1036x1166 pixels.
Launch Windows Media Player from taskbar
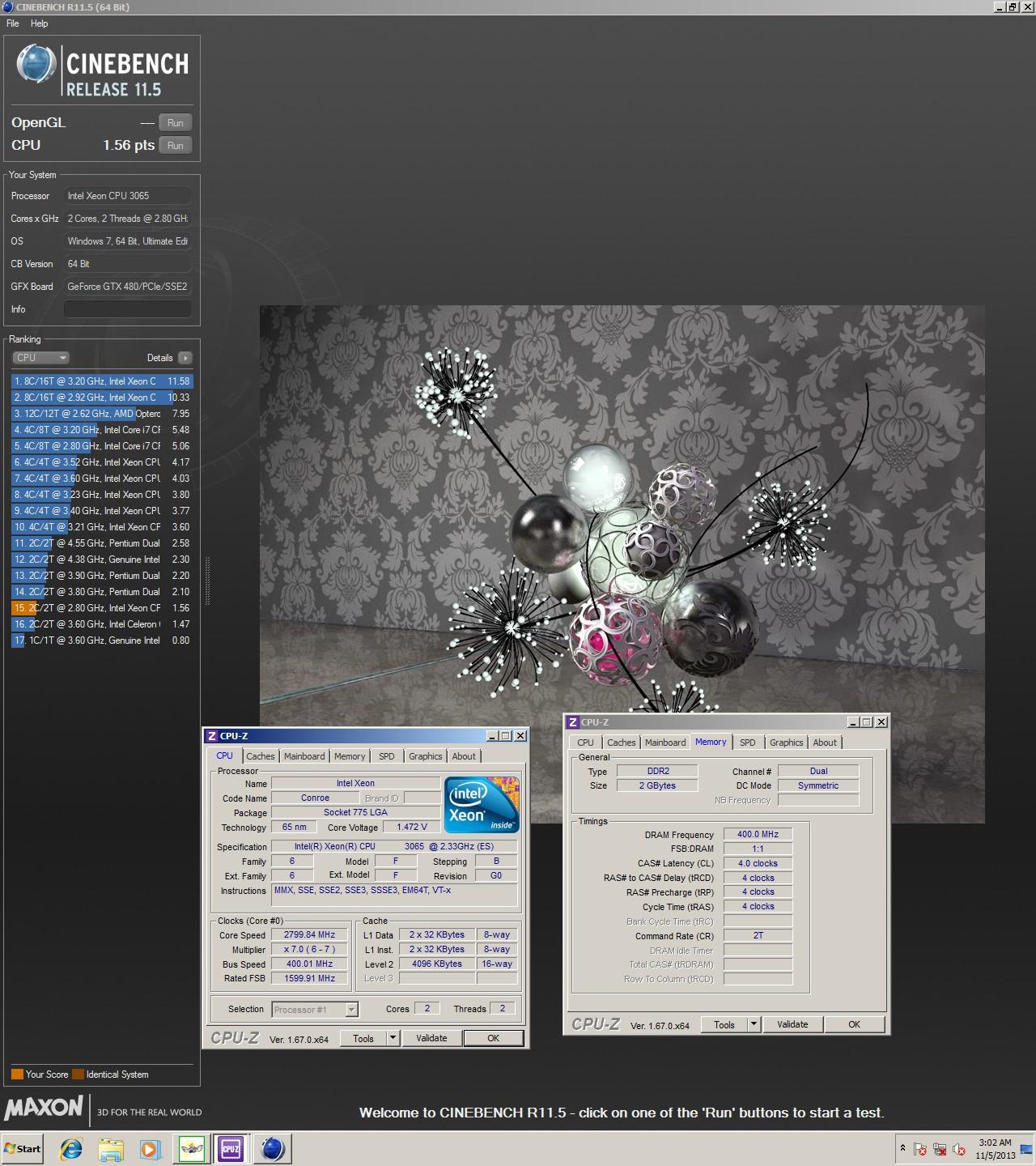151,1148
